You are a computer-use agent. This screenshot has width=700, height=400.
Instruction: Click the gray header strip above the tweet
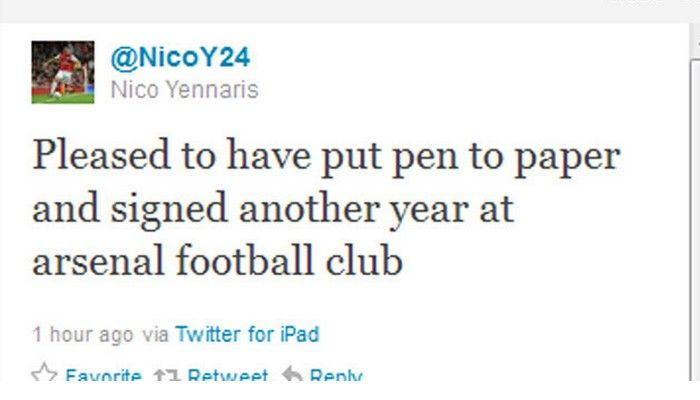point(300,10)
